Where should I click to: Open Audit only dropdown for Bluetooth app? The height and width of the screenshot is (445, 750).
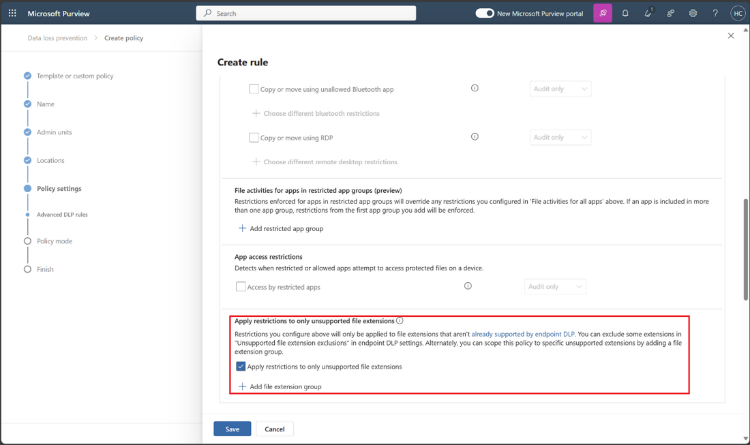pos(561,89)
